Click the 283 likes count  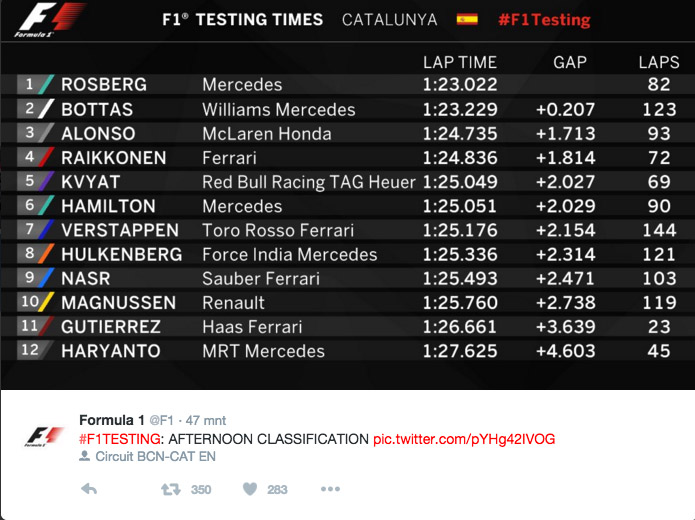point(277,489)
